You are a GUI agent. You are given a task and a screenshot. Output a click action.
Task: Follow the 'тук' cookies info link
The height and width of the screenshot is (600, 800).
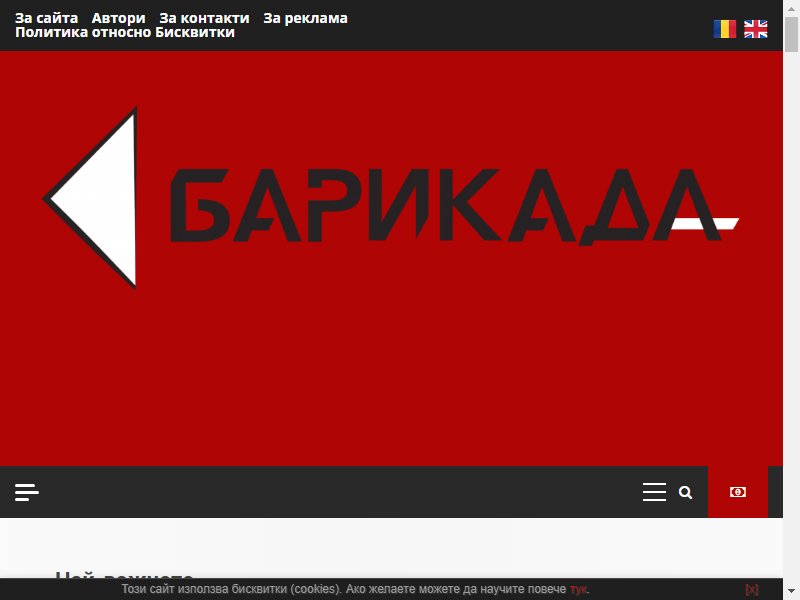coord(579,589)
